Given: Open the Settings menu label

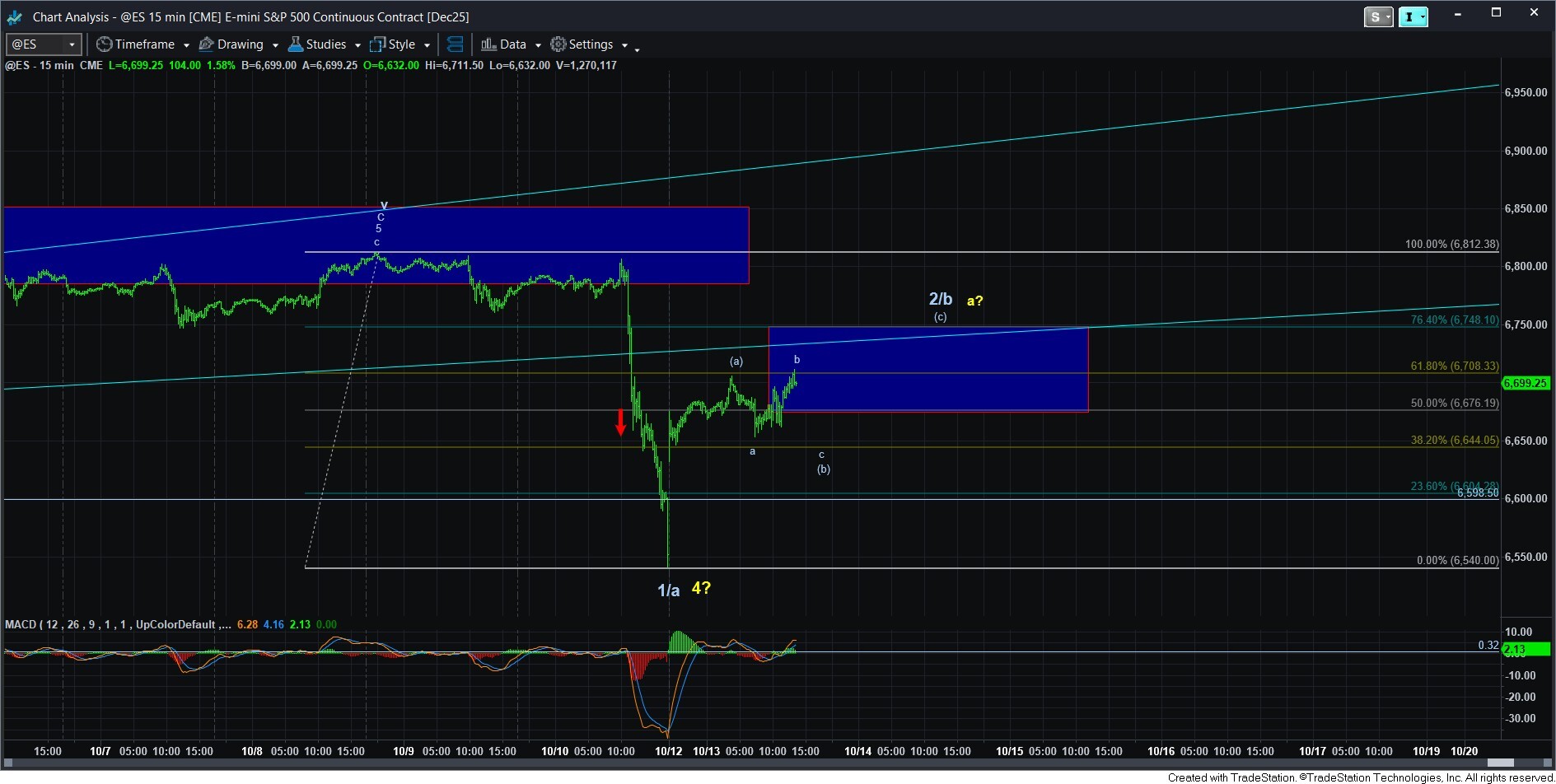Looking at the screenshot, I should (x=591, y=44).
